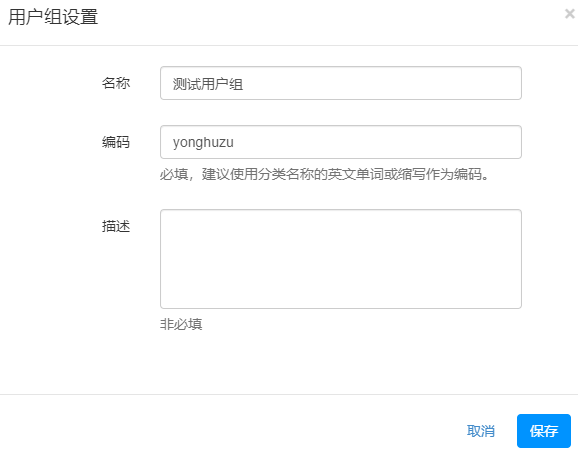Click the 用户组设置 dialog title
578x464 pixels.
tap(53, 17)
